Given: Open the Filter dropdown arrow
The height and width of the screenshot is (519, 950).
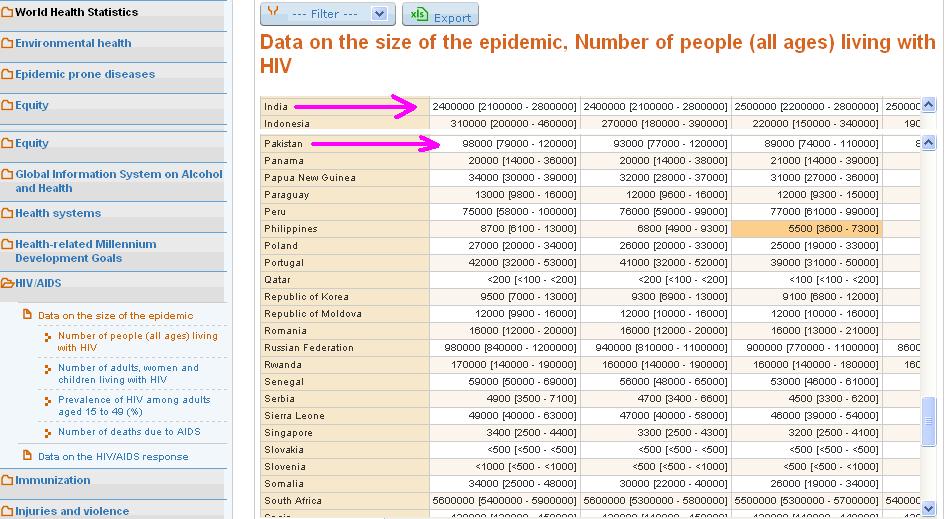Looking at the screenshot, I should pos(378,14).
